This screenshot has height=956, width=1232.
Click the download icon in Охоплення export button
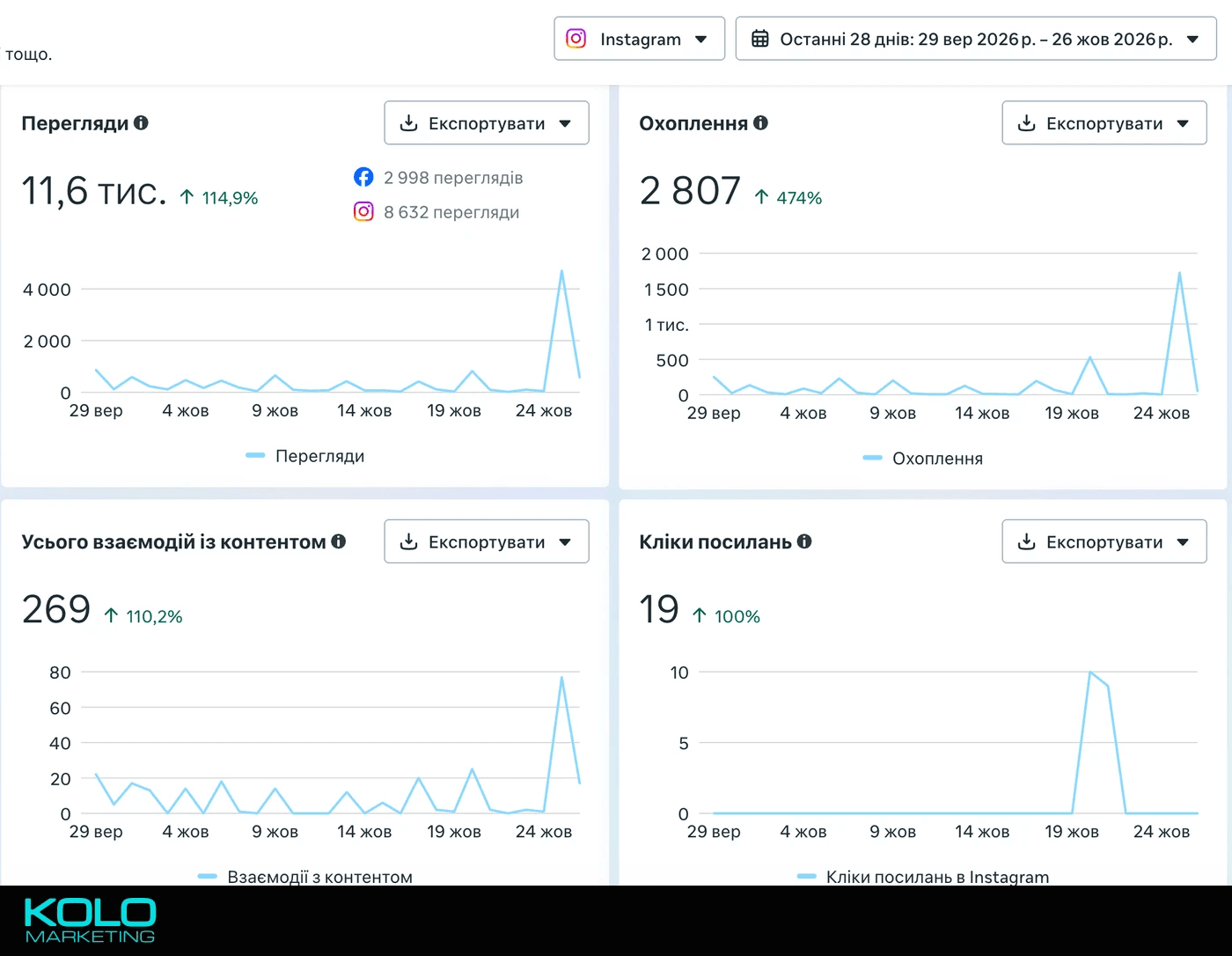coord(1026,123)
